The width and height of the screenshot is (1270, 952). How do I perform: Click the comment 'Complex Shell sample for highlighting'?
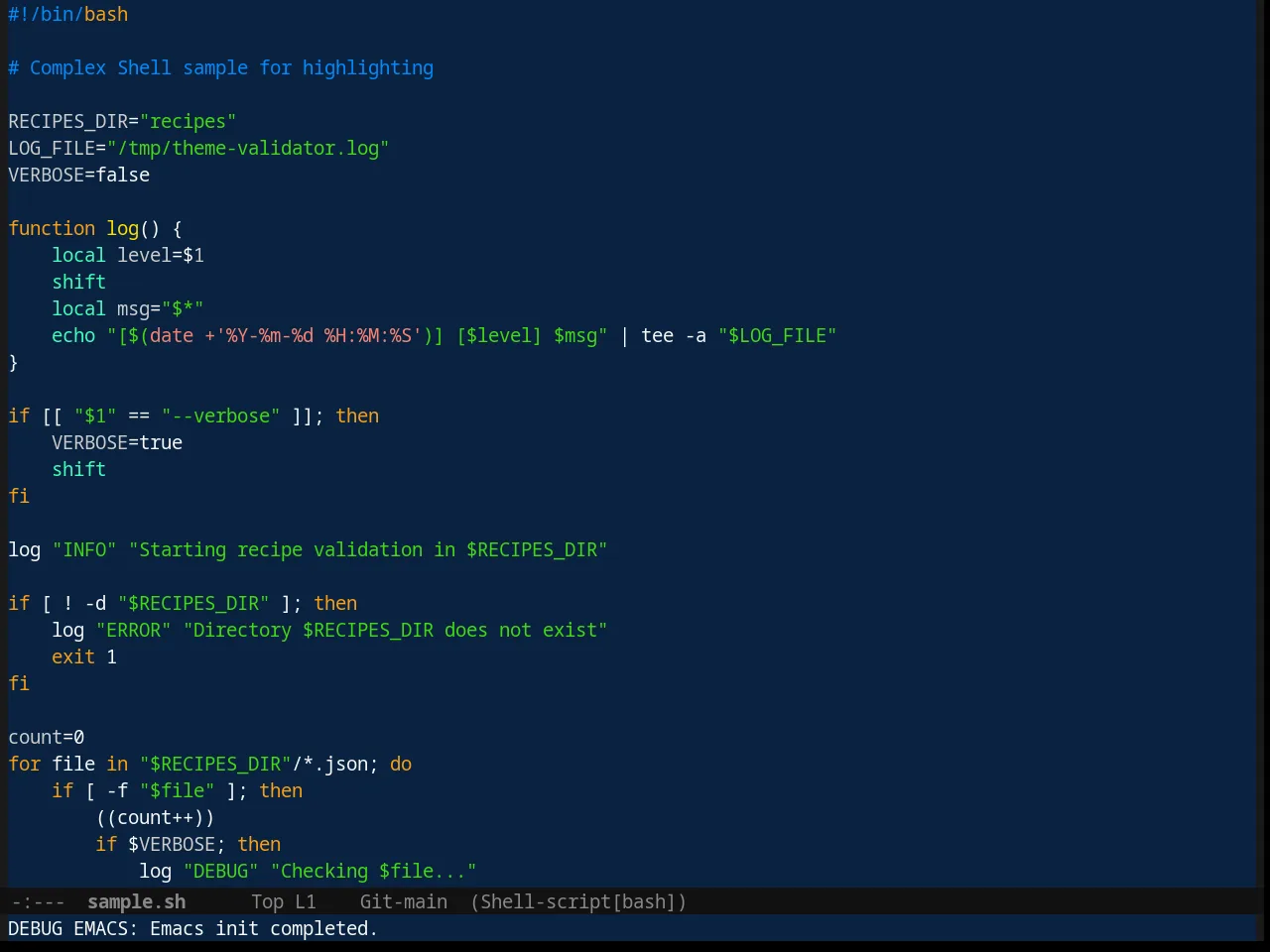(231, 67)
